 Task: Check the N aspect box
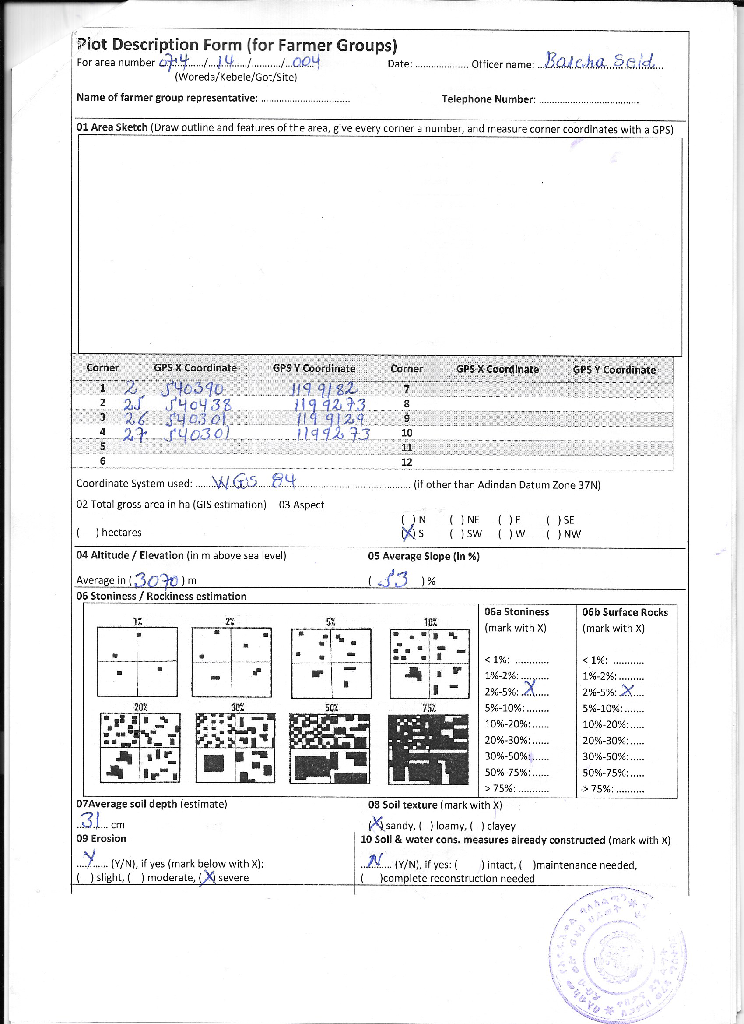pos(408,520)
